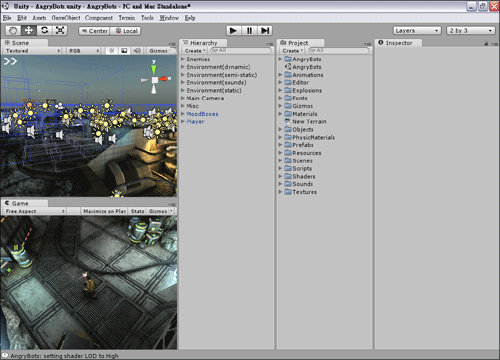Viewport: 500px width, 360px height.
Task: Toggle scene audio speaker icon
Action: tap(137, 51)
